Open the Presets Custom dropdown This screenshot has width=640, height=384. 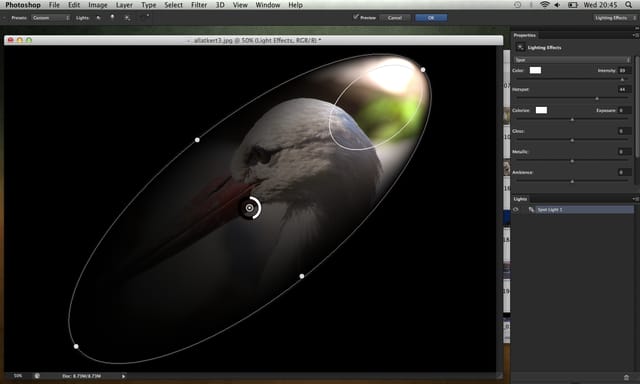[x=51, y=18]
